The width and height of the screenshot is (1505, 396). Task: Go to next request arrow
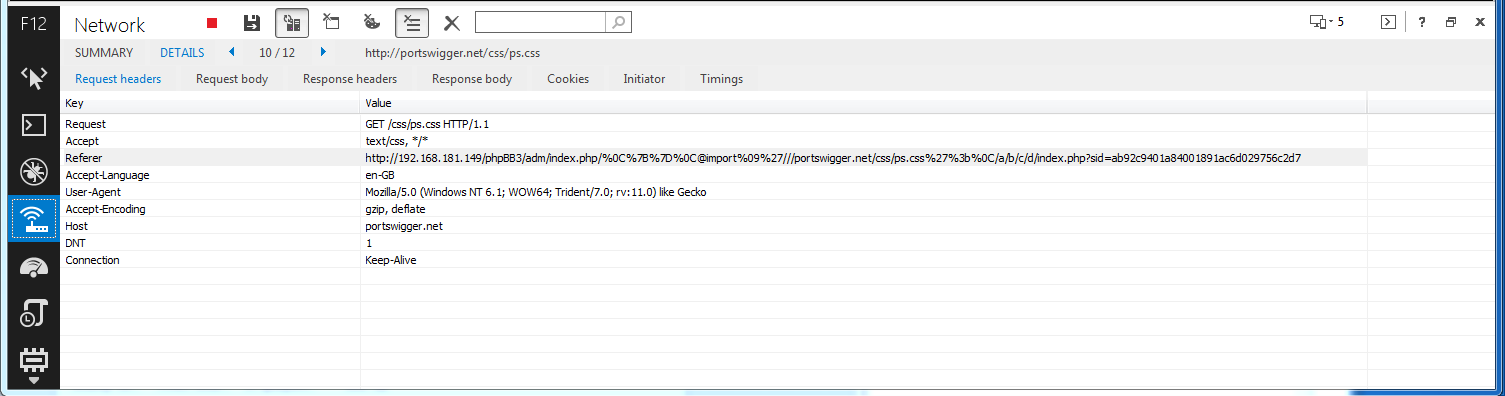point(323,52)
